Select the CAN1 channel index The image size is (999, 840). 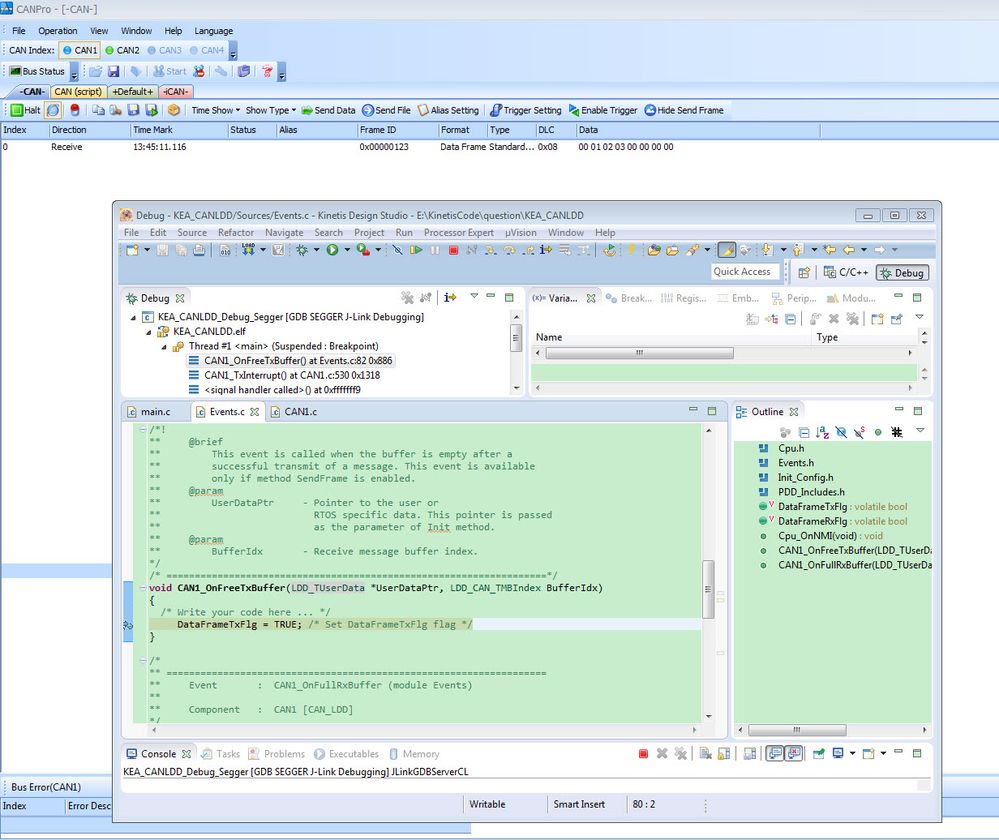coord(80,50)
